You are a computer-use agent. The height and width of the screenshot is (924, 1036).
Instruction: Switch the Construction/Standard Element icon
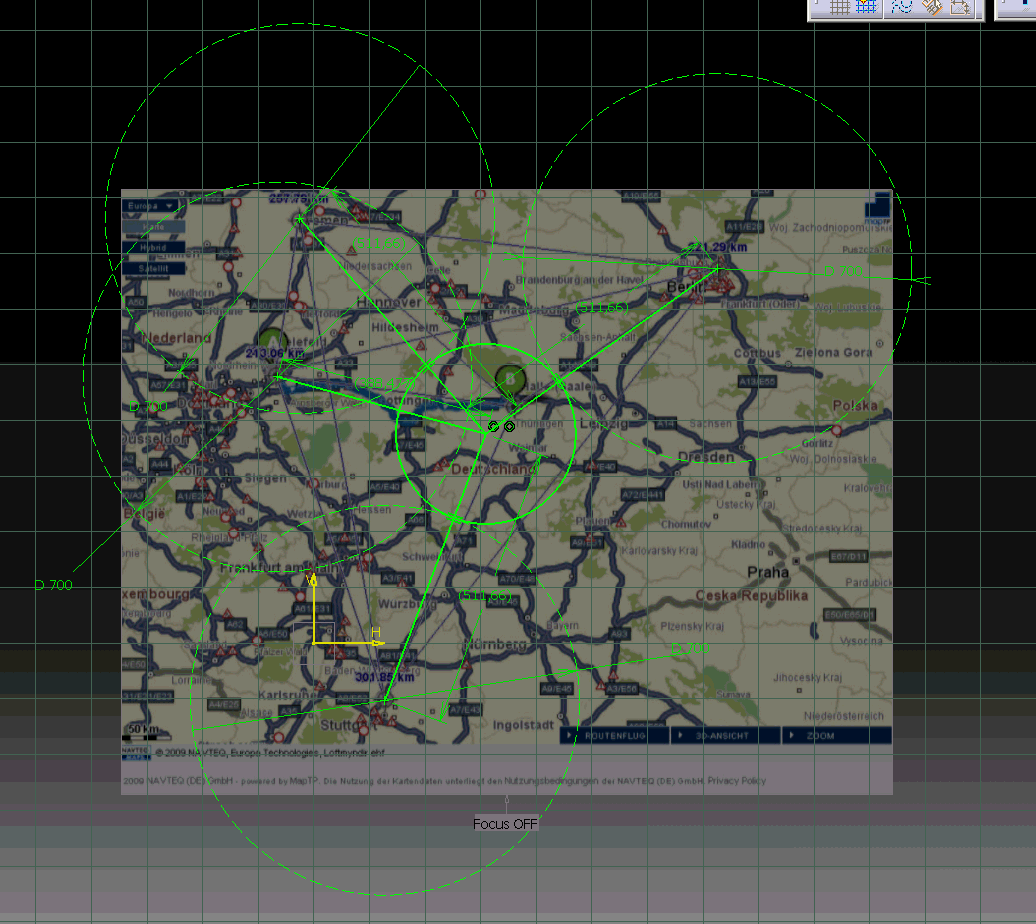[x=901, y=7]
